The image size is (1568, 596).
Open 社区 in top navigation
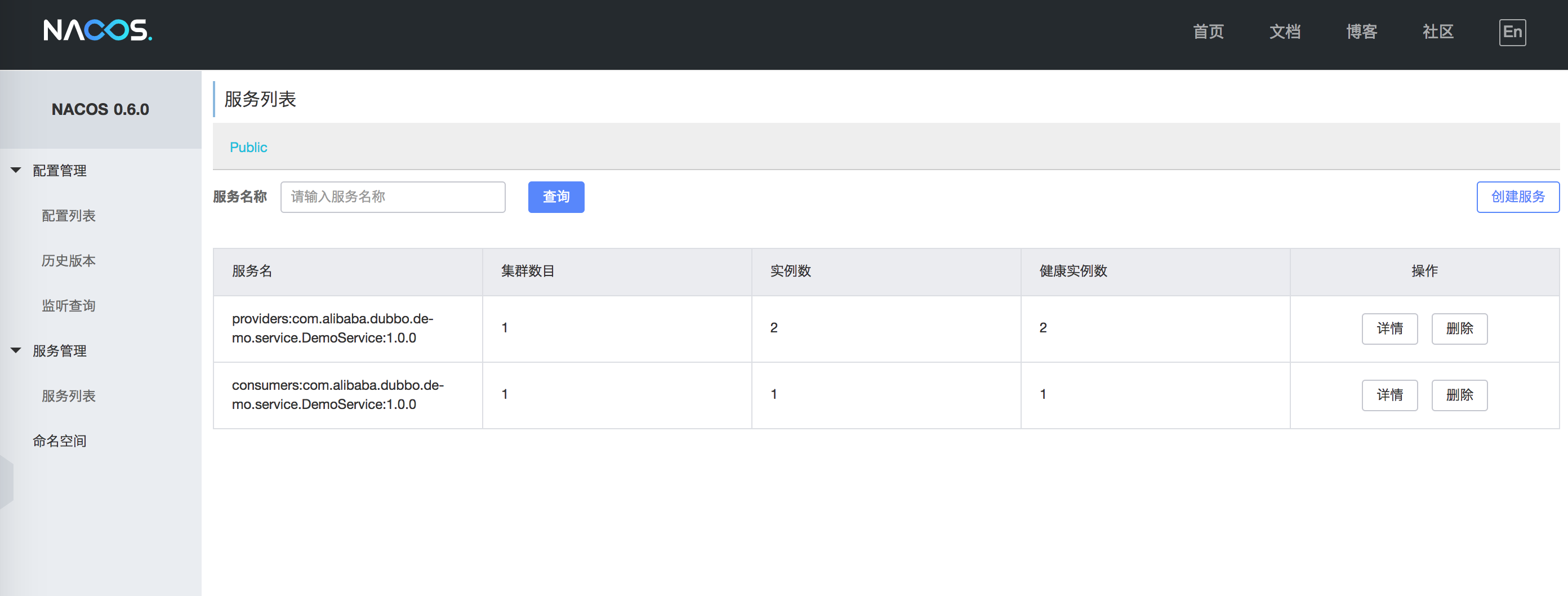(x=1438, y=32)
